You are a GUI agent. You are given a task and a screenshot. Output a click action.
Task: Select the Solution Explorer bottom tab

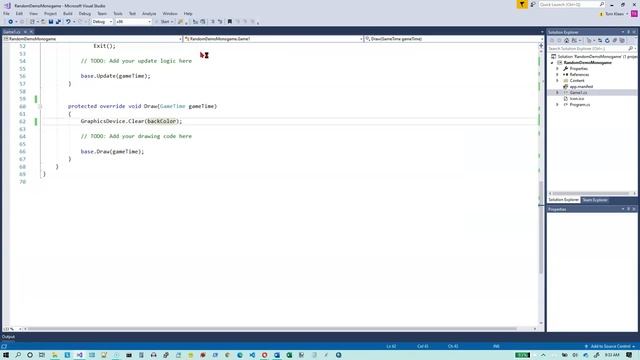click(564, 200)
